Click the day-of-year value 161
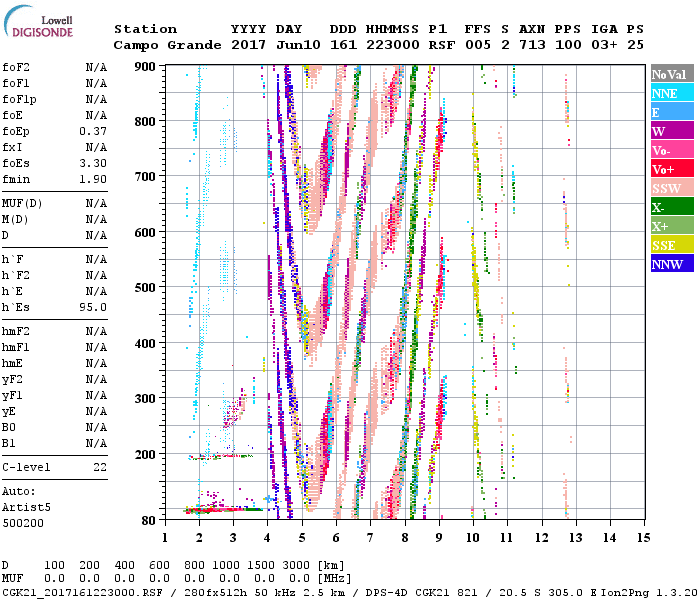 point(343,45)
